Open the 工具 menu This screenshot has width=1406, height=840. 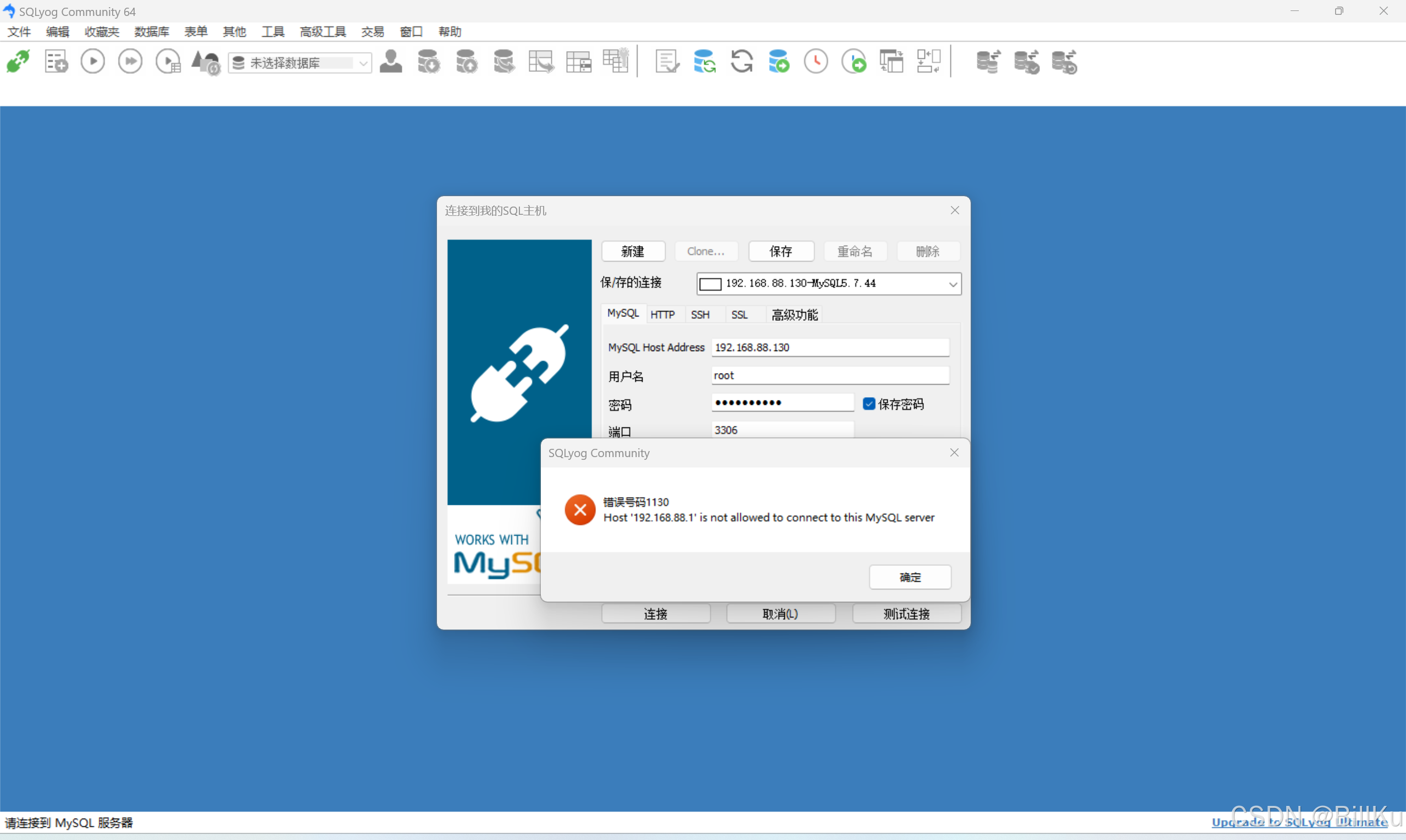click(x=273, y=32)
